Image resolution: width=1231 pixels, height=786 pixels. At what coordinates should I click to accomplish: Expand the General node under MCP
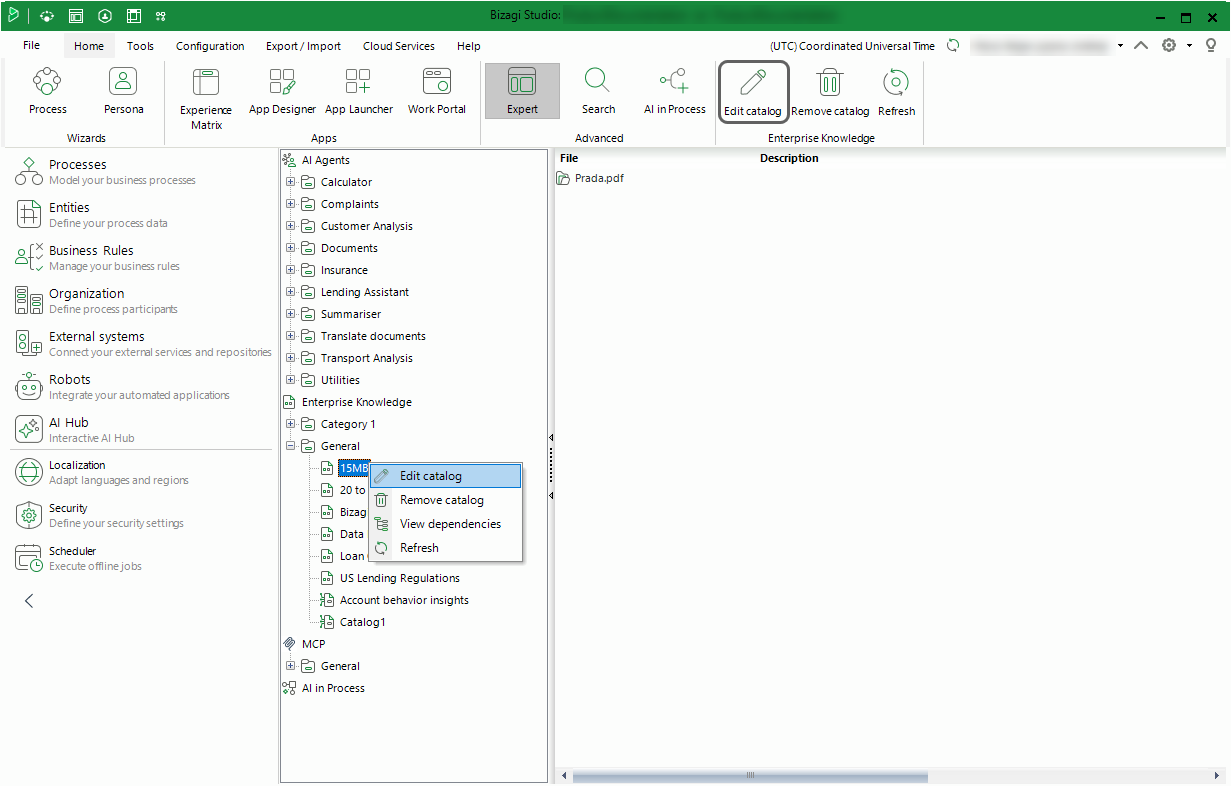click(x=291, y=666)
